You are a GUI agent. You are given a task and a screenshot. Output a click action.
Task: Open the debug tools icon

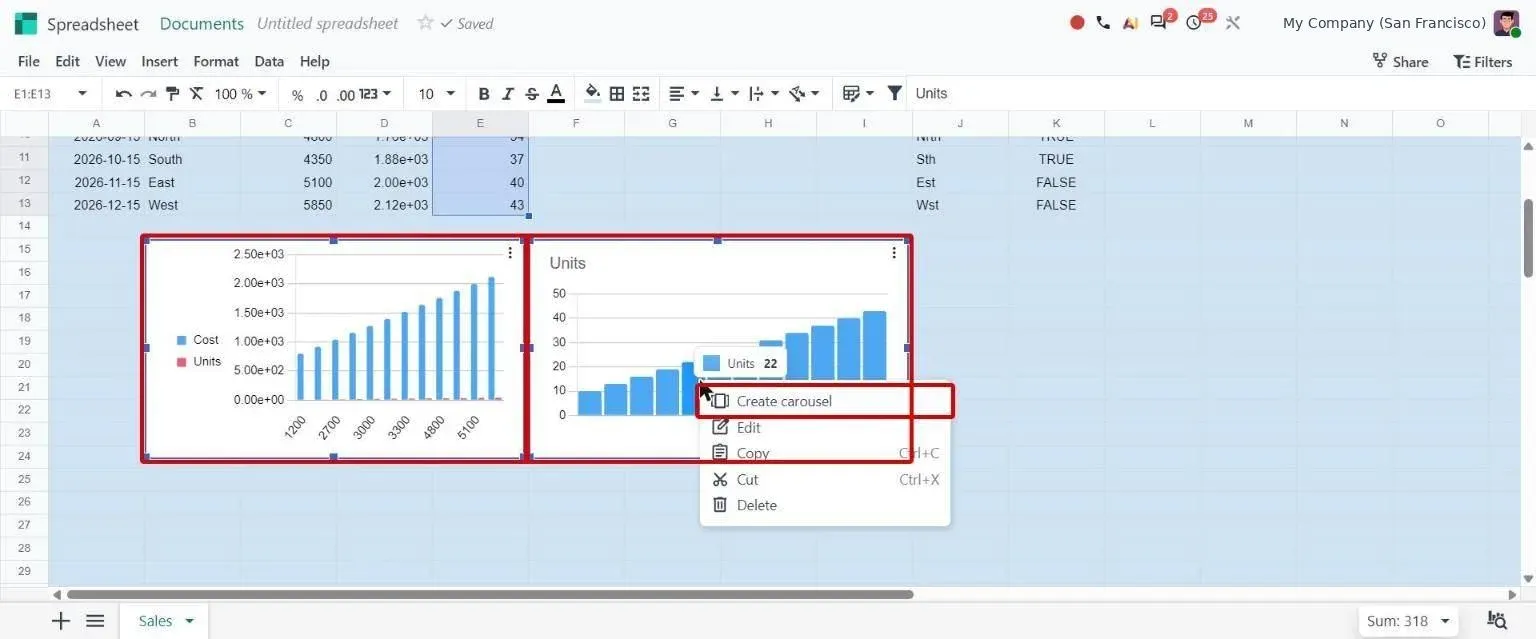click(x=1233, y=22)
